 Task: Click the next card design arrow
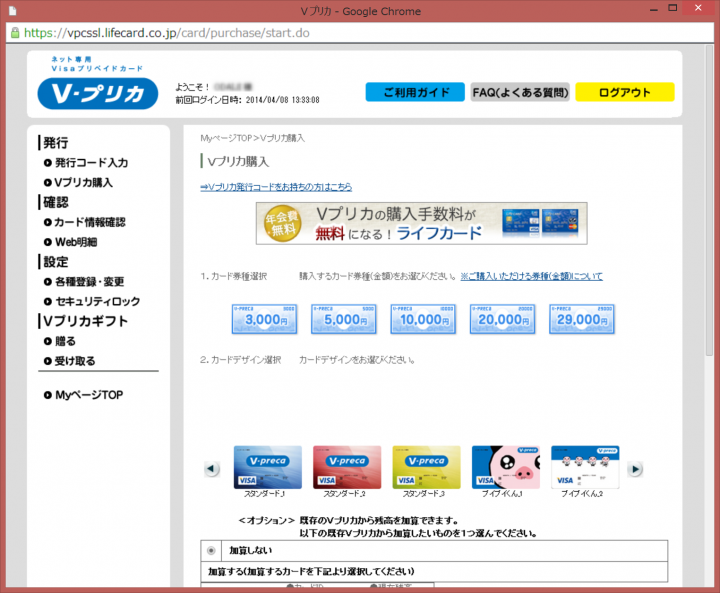(x=635, y=469)
